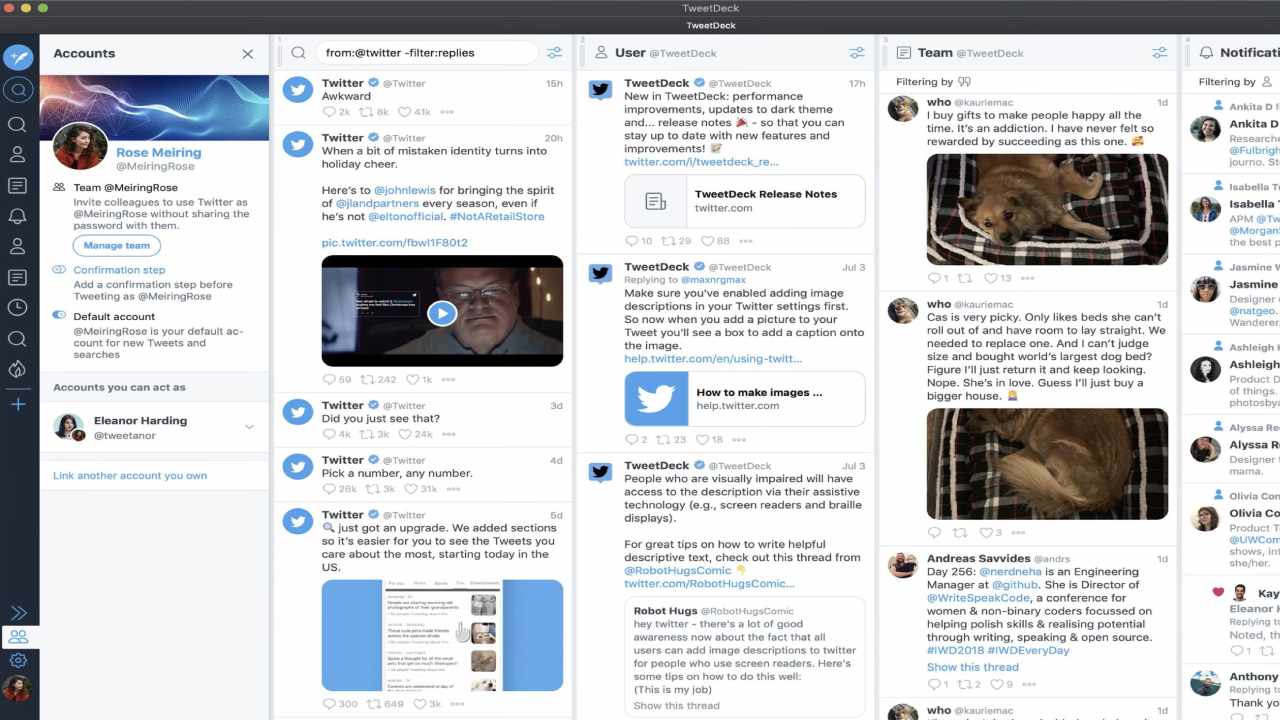Open more options on the mistaken identity tweet
Screen dimensions: 1280x720
tap(448, 380)
